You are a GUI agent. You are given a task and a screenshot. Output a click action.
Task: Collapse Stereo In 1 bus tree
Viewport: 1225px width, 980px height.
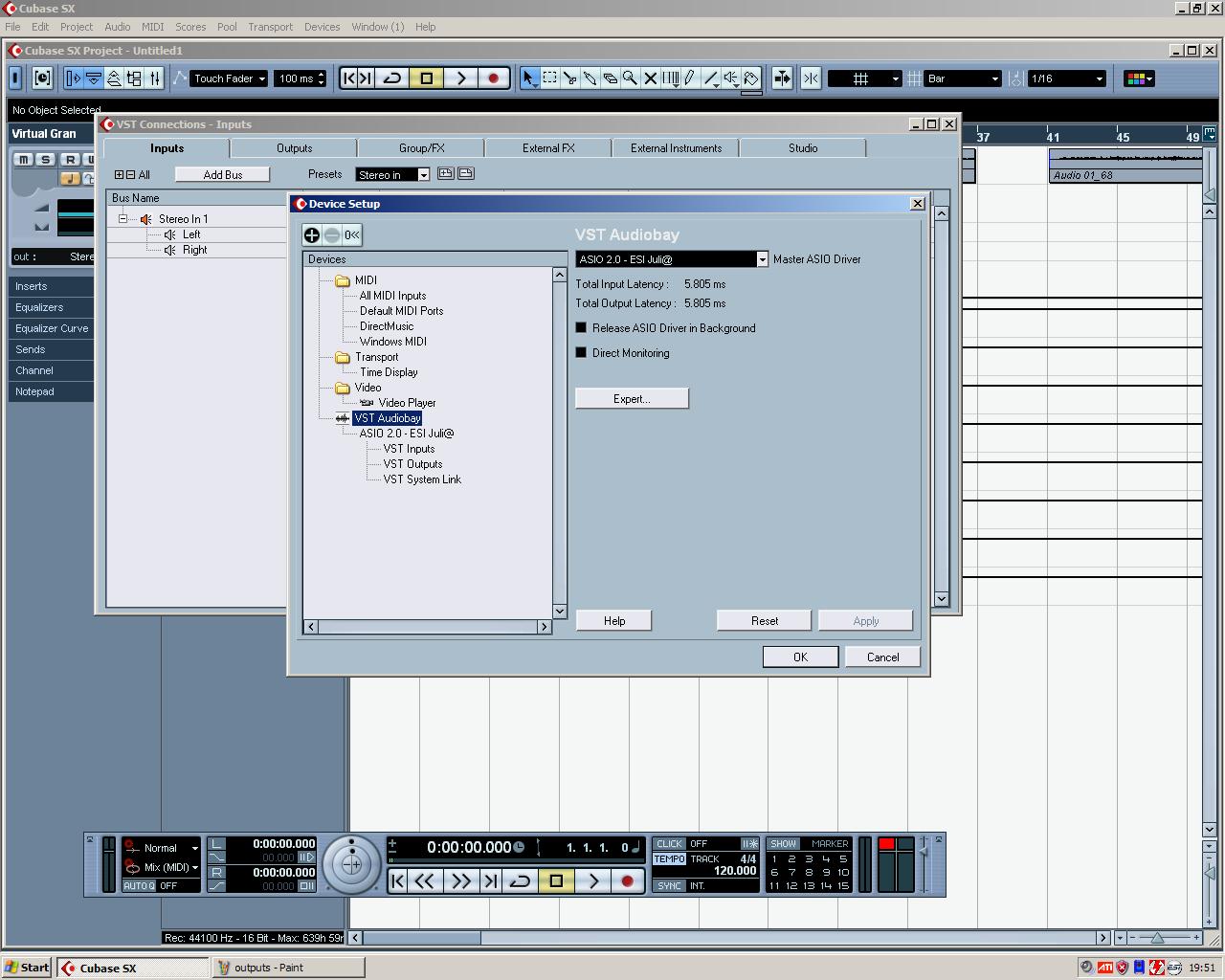click(122, 219)
